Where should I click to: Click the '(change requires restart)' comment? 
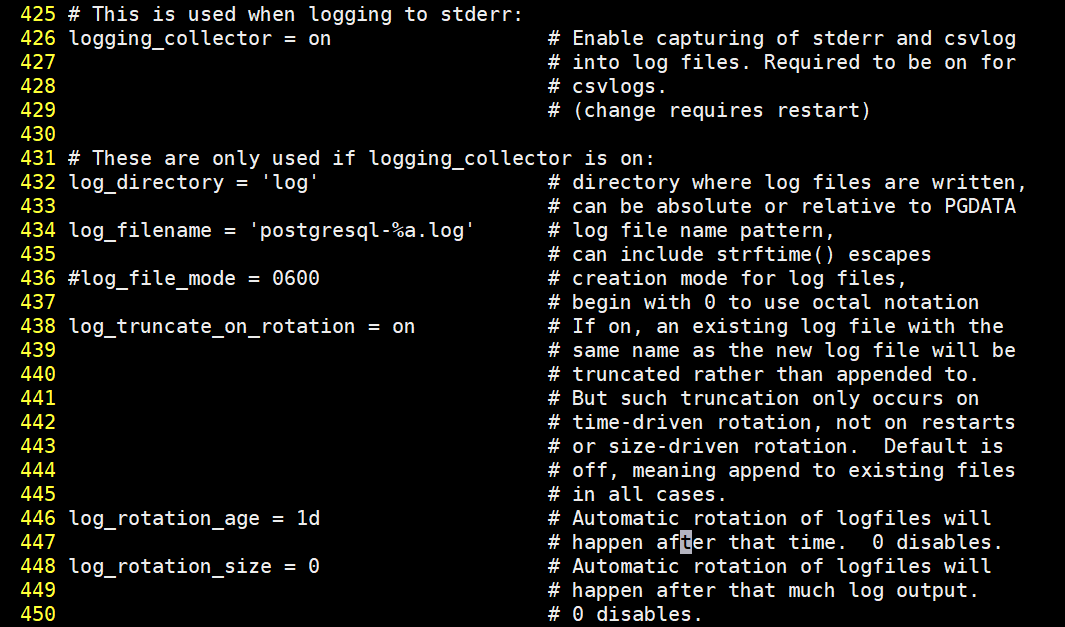(x=721, y=111)
